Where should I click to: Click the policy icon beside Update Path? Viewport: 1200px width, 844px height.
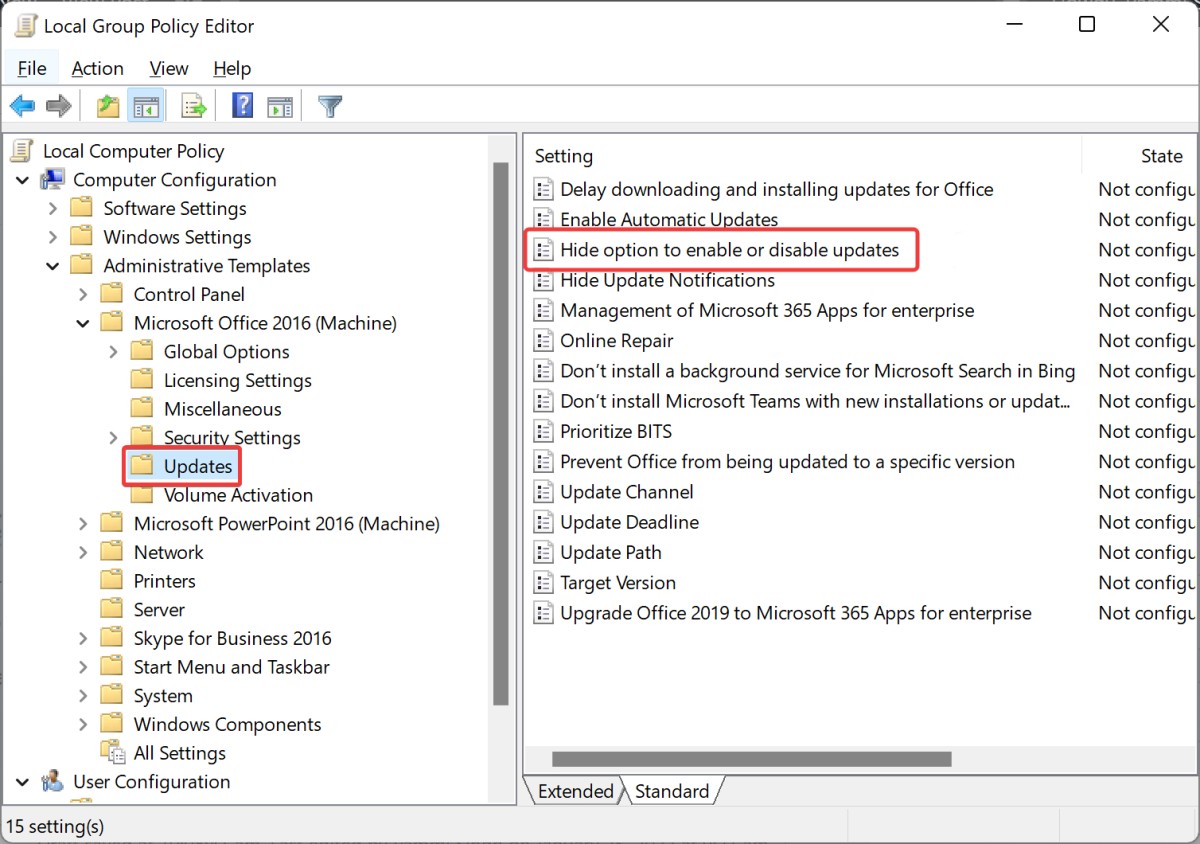point(543,553)
